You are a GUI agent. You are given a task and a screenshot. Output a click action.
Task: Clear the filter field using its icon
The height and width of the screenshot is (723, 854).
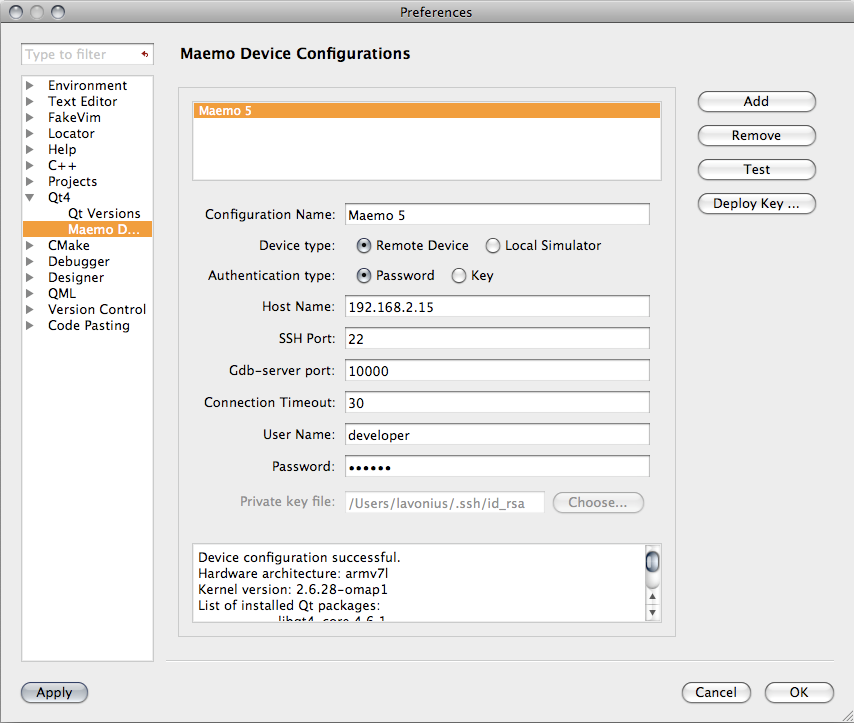click(145, 55)
